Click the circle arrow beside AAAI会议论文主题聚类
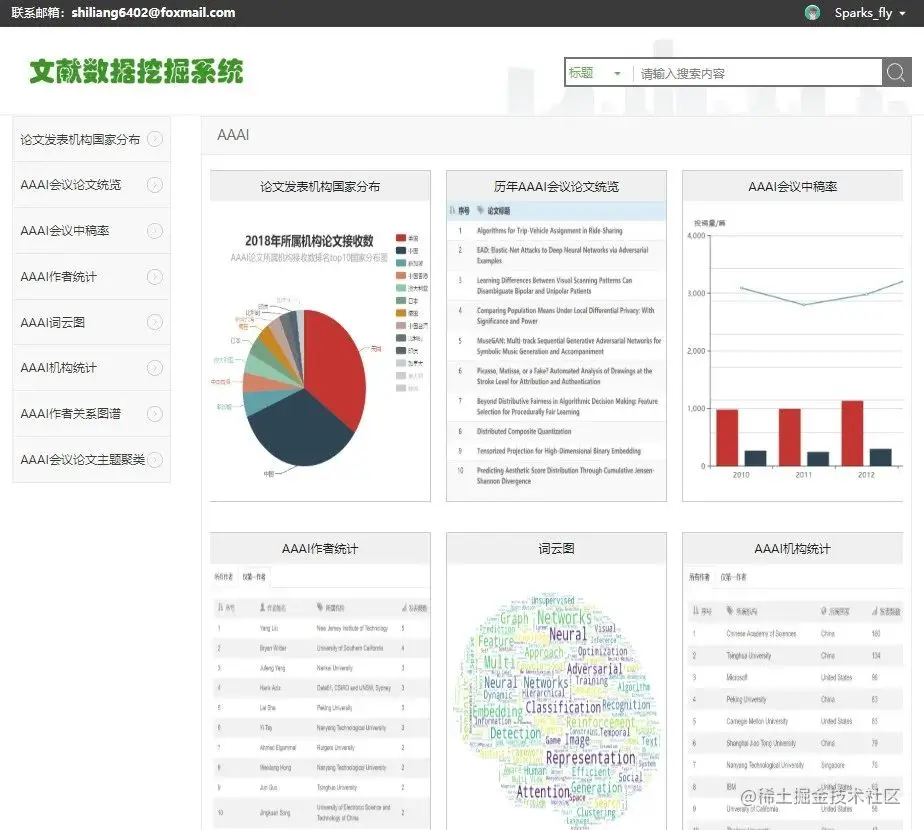Screen dimensions: 924x830 (x=154, y=459)
